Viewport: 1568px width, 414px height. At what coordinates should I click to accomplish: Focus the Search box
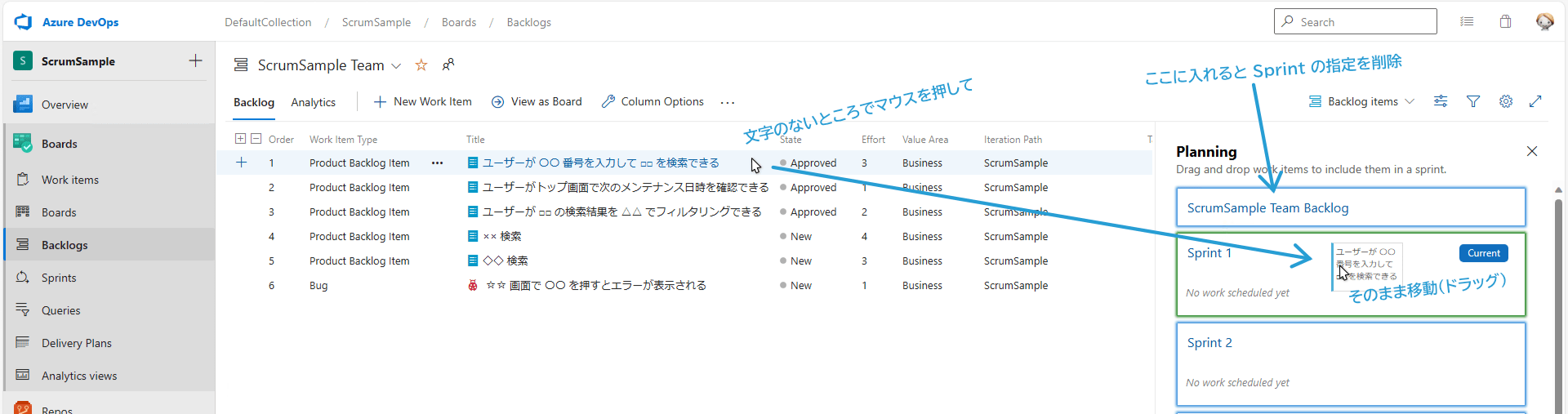pos(1356,21)
